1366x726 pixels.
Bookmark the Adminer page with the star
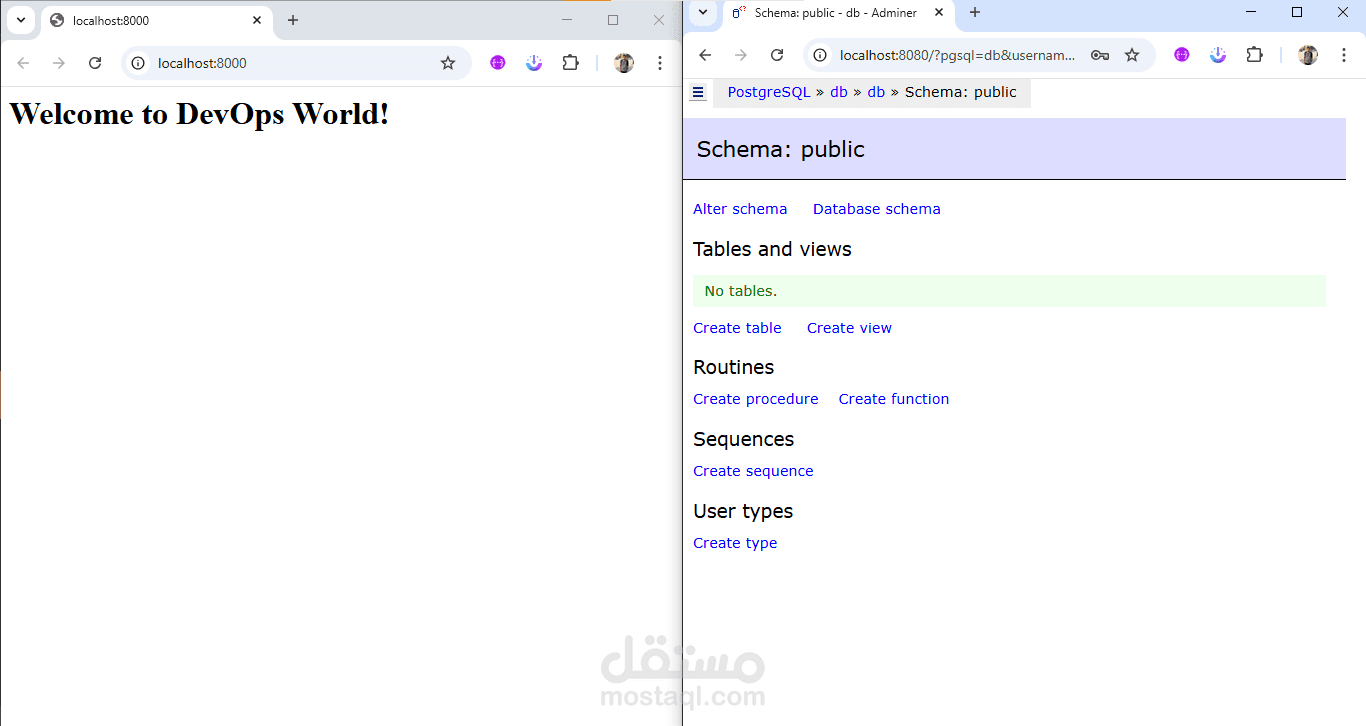(x=1132, y=55)
